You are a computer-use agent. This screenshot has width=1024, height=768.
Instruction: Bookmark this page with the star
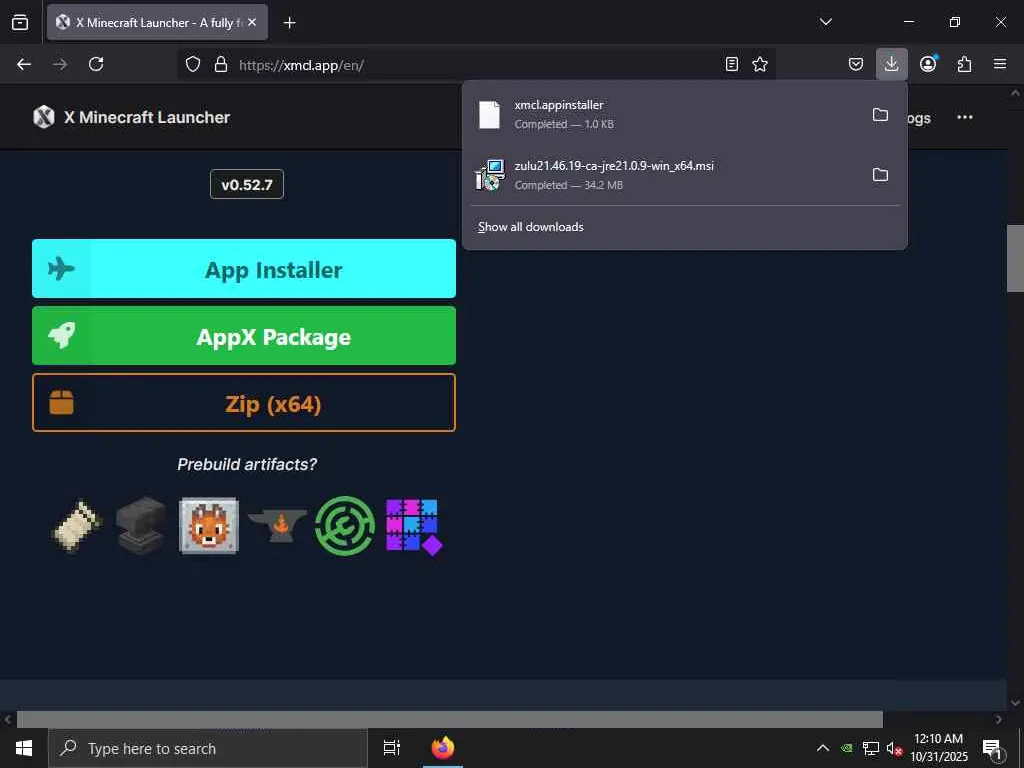click(760, 64)
